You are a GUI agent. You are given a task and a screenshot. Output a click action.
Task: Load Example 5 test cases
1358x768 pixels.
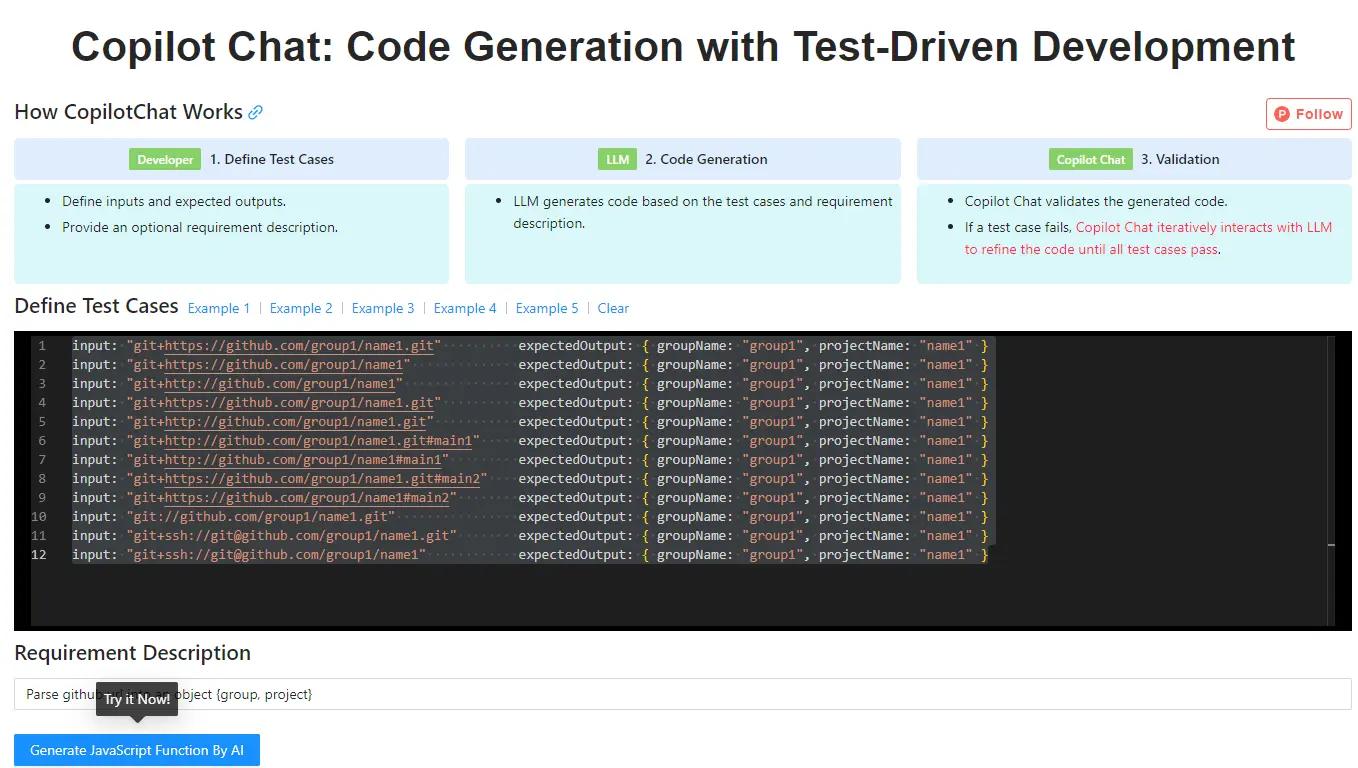tap(547, 308)
